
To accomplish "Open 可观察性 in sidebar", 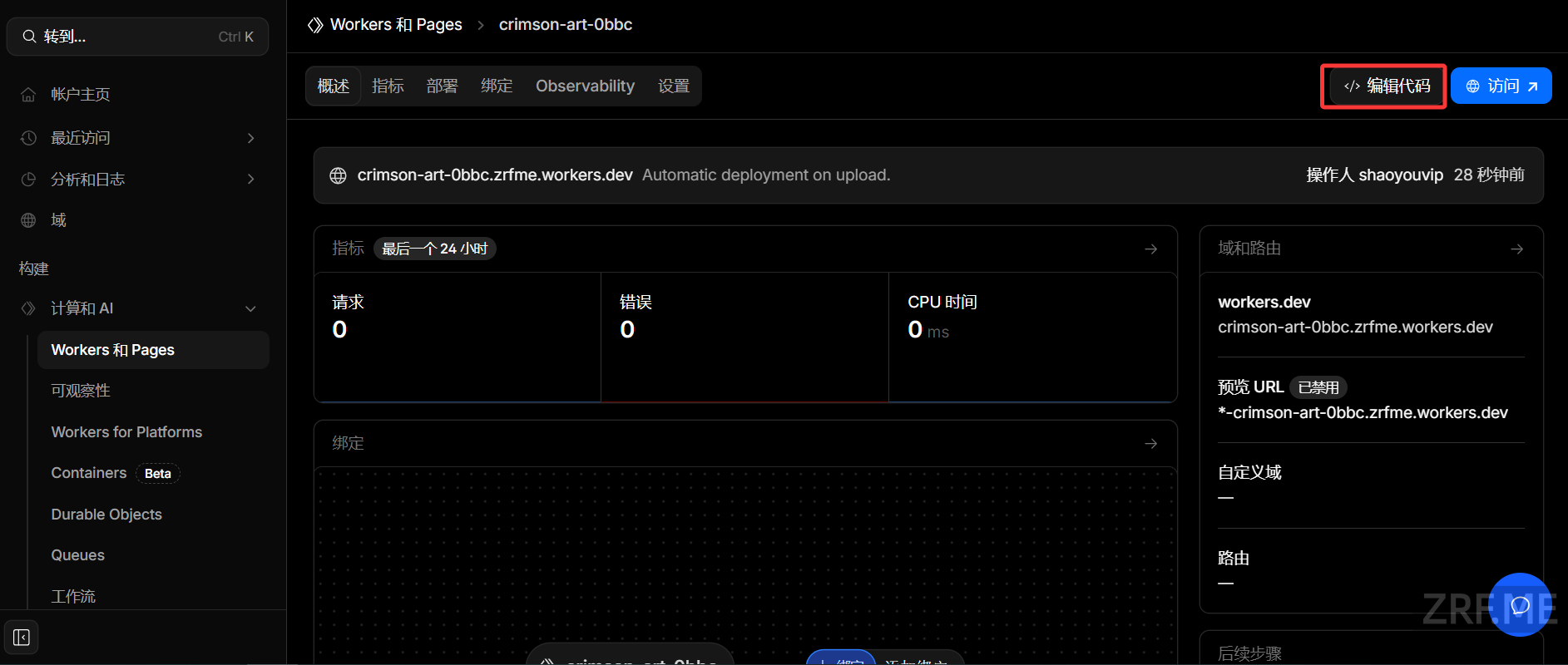I will point(81,391).
